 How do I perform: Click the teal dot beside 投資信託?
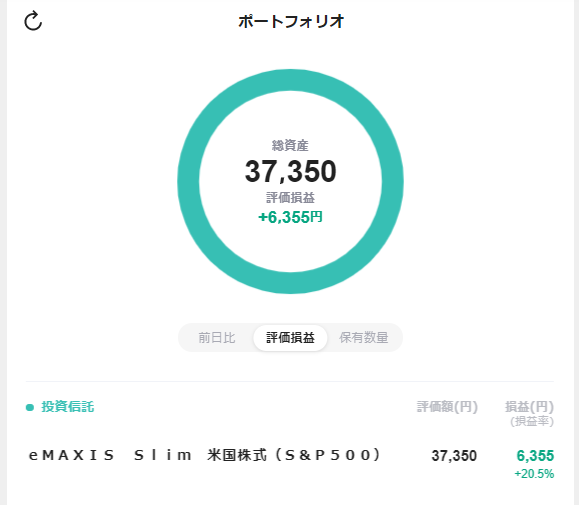[x=30, y=408]
